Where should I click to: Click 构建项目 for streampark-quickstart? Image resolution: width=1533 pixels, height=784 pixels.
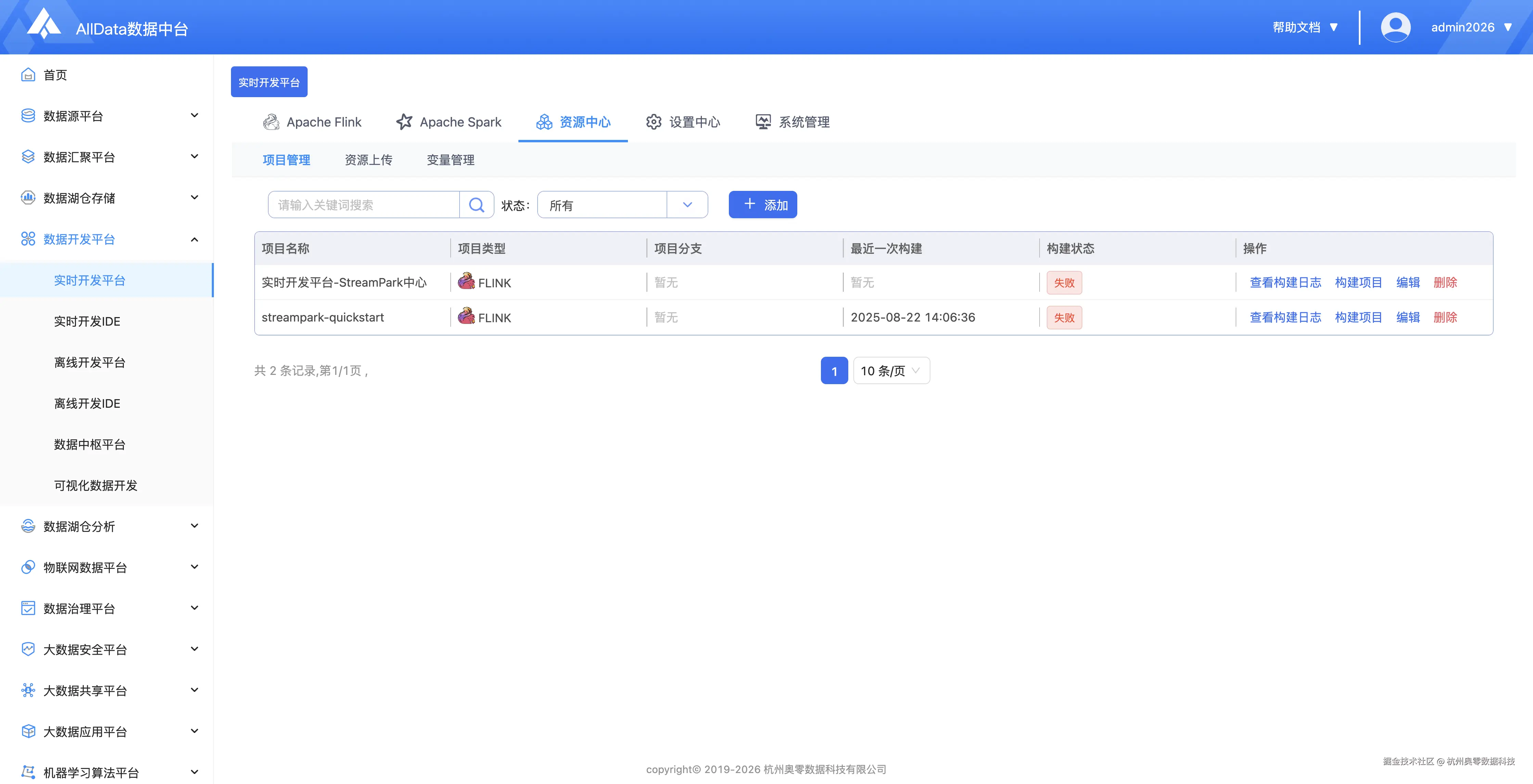click(1358, 317)
